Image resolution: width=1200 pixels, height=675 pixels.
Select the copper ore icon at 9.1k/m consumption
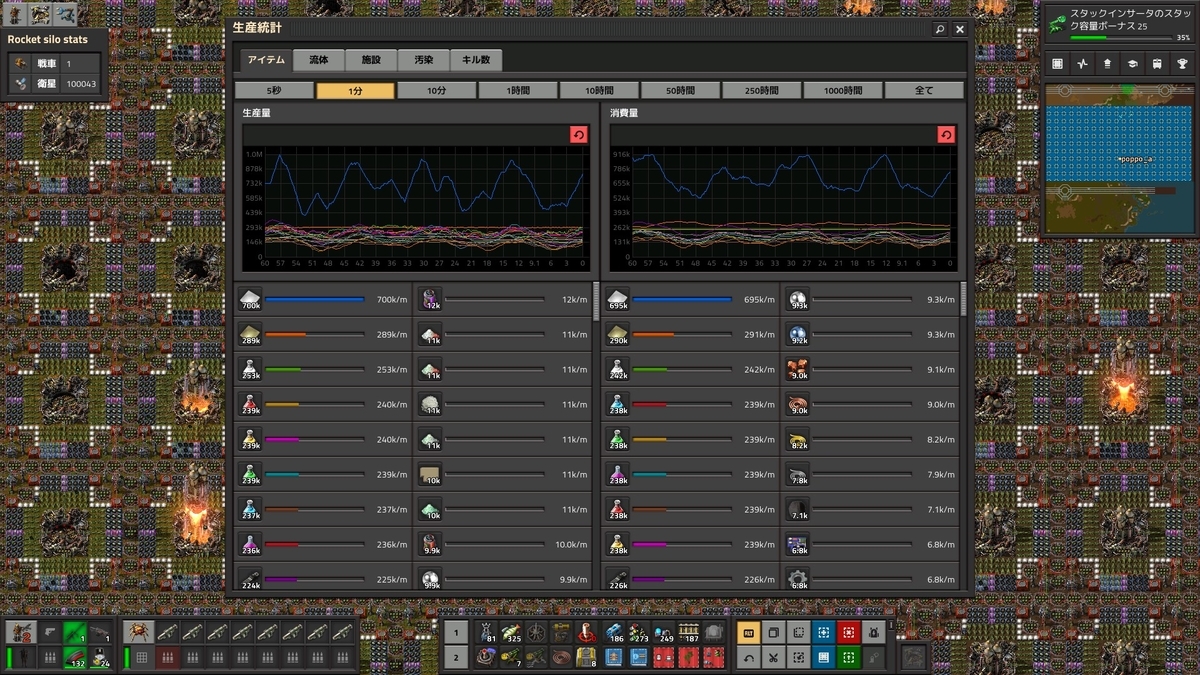click(x=798, y=370)
